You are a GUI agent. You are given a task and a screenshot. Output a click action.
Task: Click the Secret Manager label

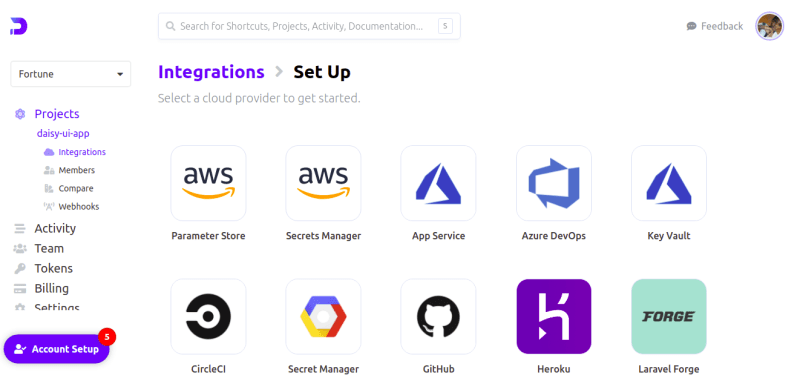click(x=323, y=369)
